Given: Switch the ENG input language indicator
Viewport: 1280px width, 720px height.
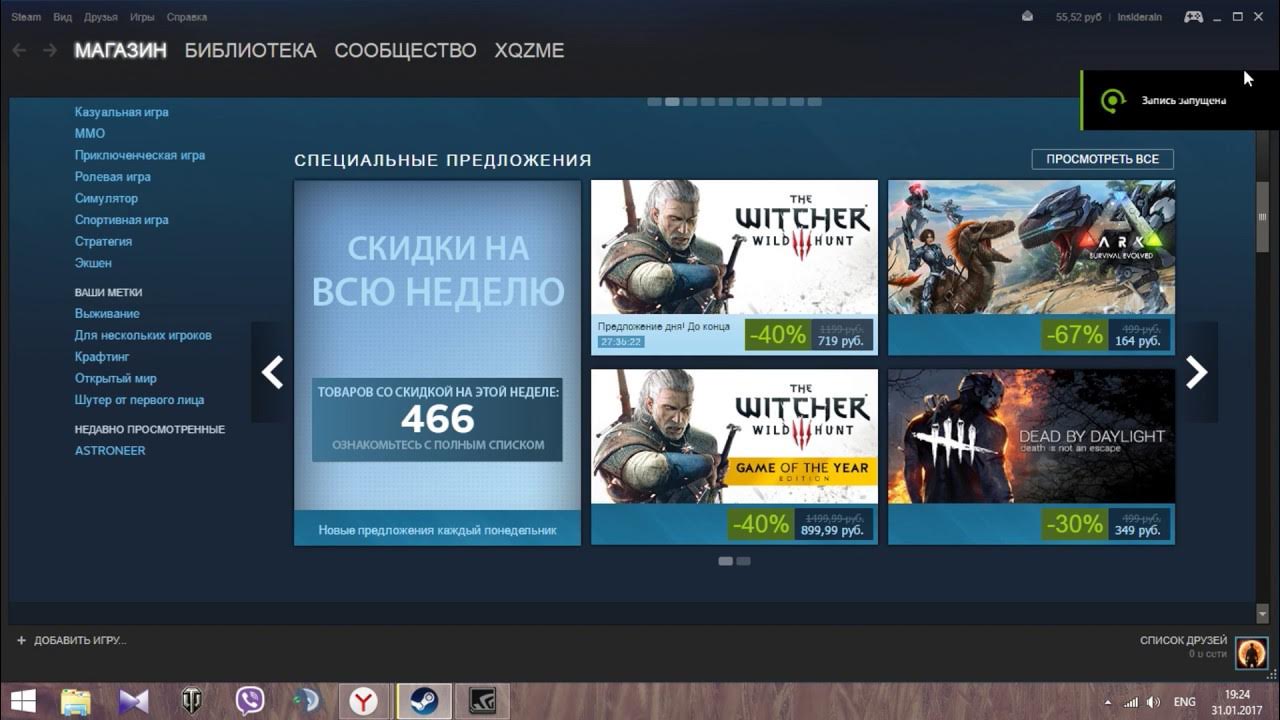Looking at the screenshot, I should click(1184, 702).
